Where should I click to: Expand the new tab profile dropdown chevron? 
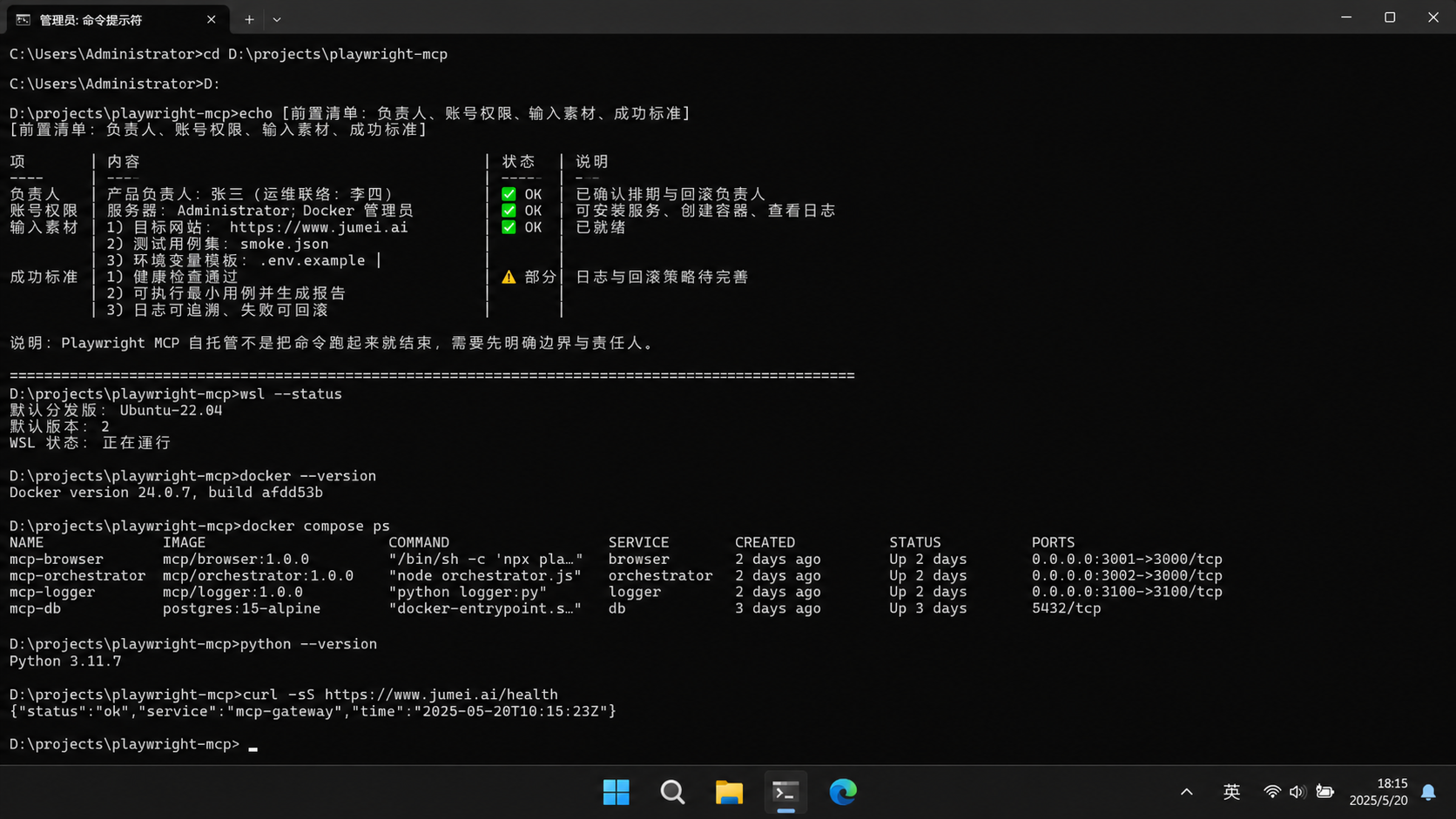click(277, 19)
